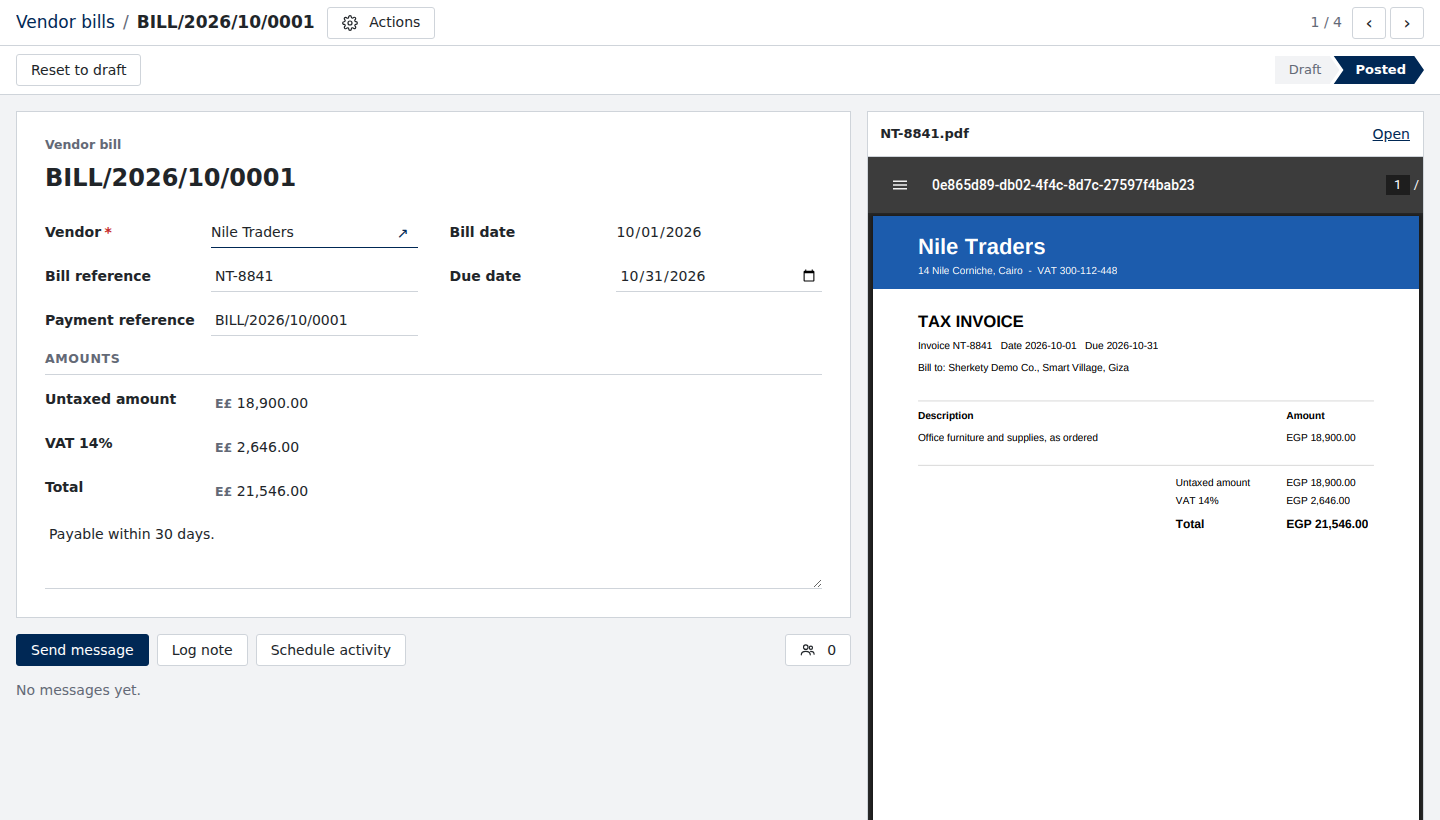Focus the Payment reference input field

pyautogui.click(x=314, y=320)
